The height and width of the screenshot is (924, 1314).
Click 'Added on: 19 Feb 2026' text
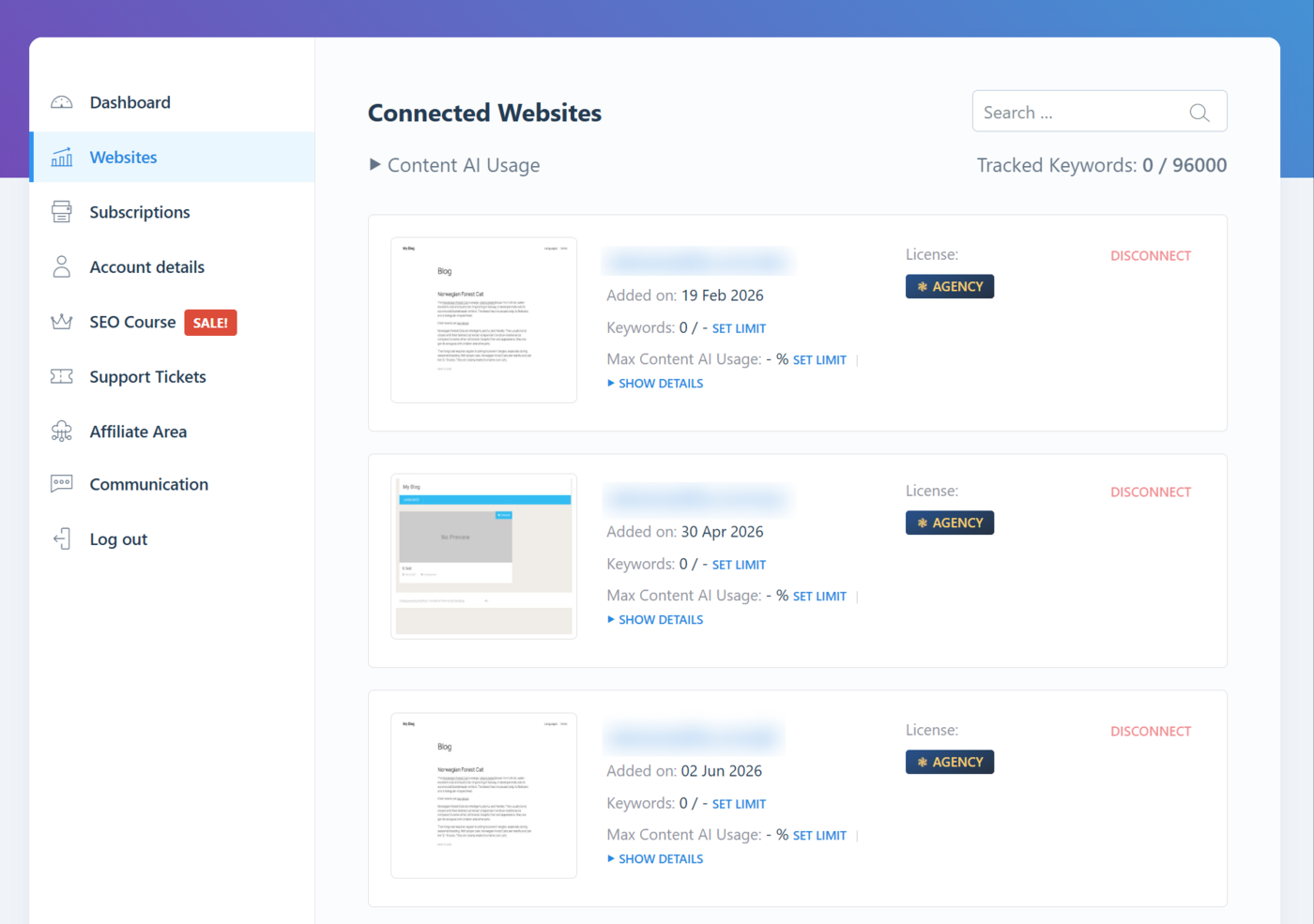[685, 295]
